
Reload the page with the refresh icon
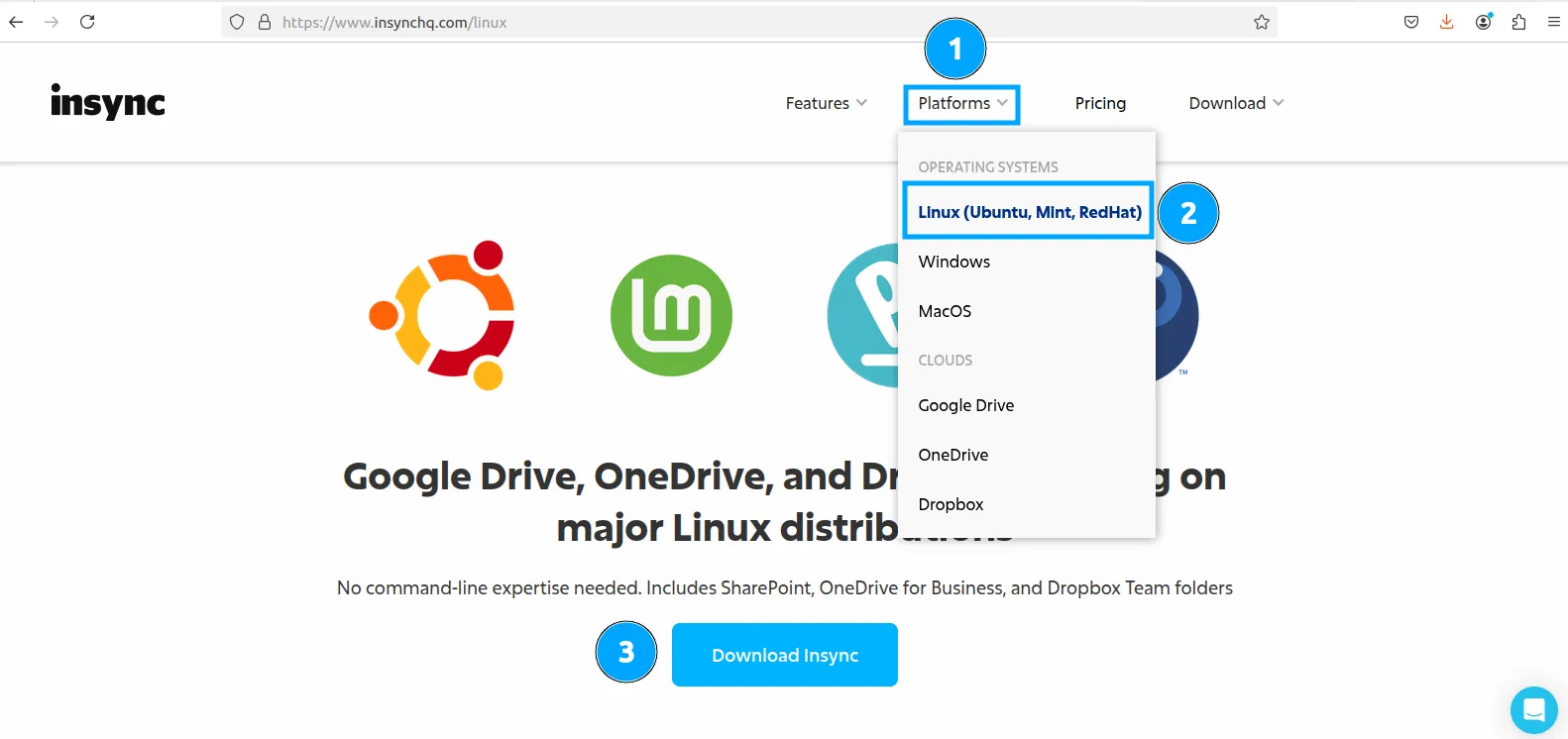[87, 22]
